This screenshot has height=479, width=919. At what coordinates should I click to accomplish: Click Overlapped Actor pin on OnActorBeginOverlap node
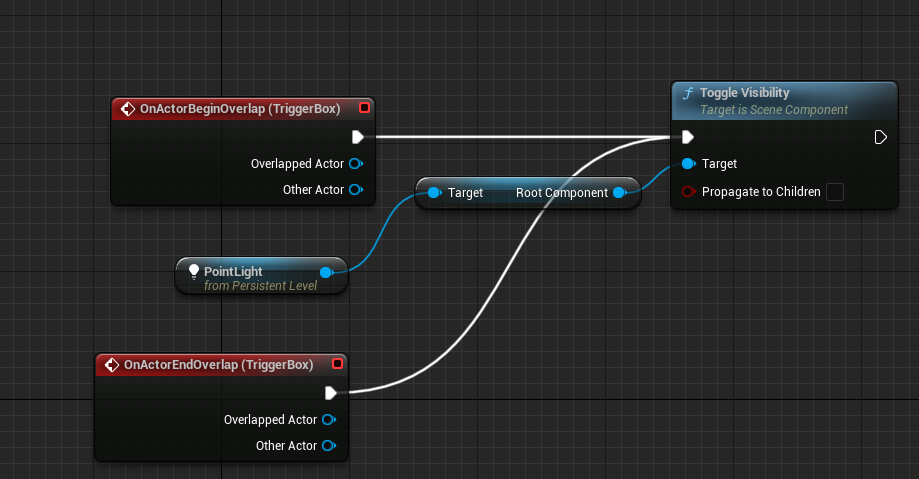point(354,164)
